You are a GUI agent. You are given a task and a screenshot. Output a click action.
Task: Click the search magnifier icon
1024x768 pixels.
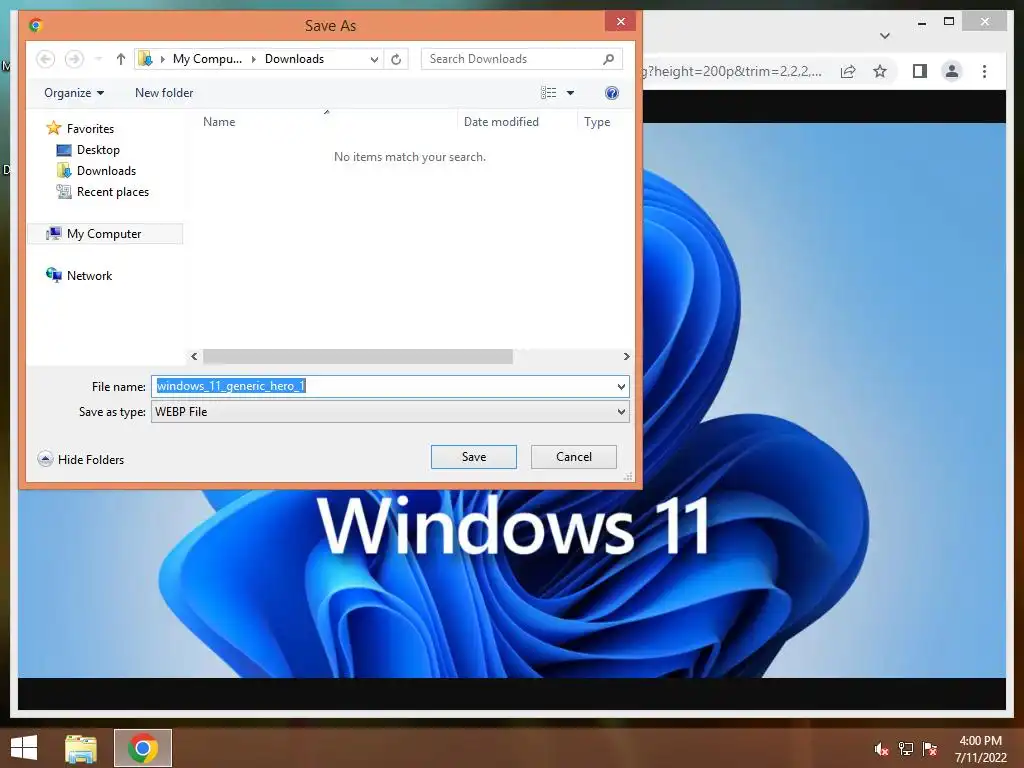[609, 59]
